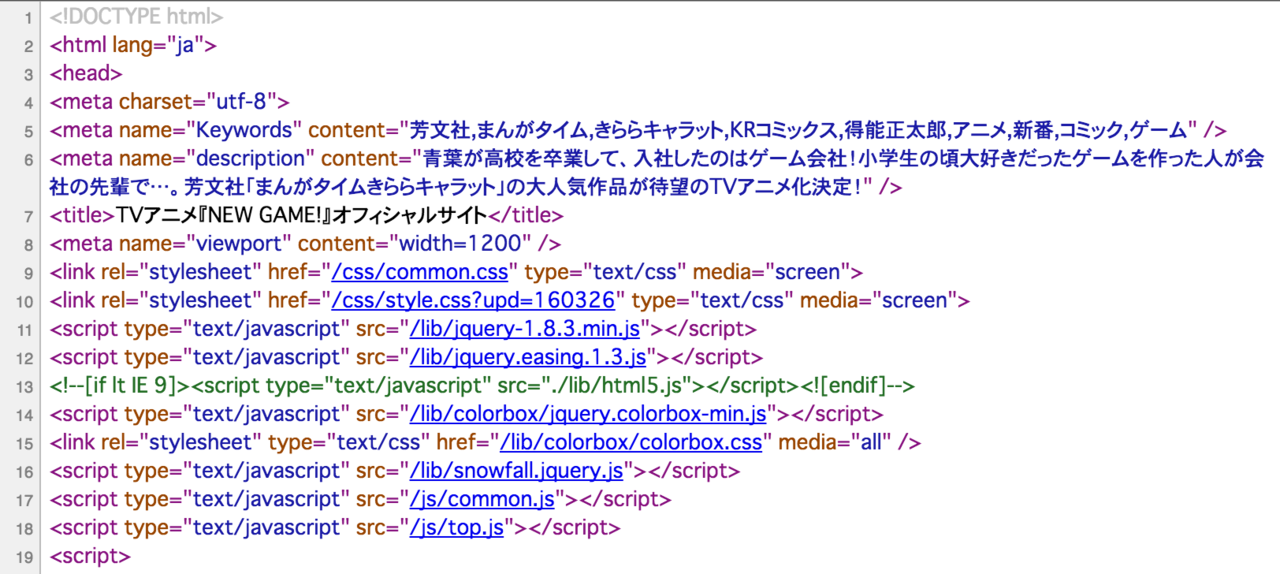Open the /lib/snowfall.jquery.js link
The image size is (1280, 574).
[517, 471]
